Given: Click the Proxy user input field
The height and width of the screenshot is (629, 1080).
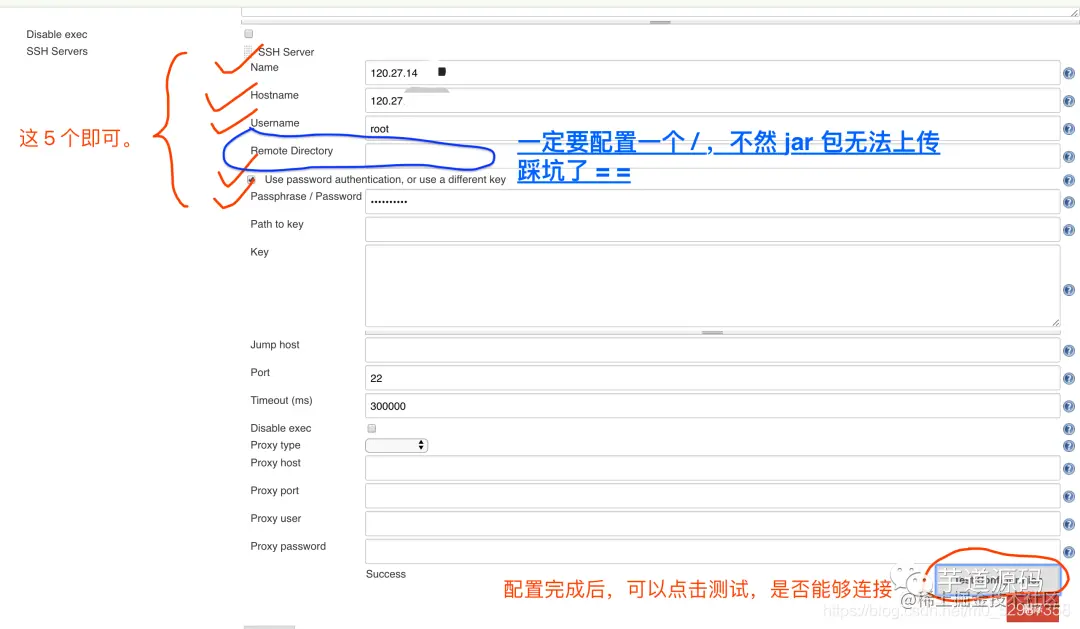Looking at the screenshot, I should coord(712,524).
